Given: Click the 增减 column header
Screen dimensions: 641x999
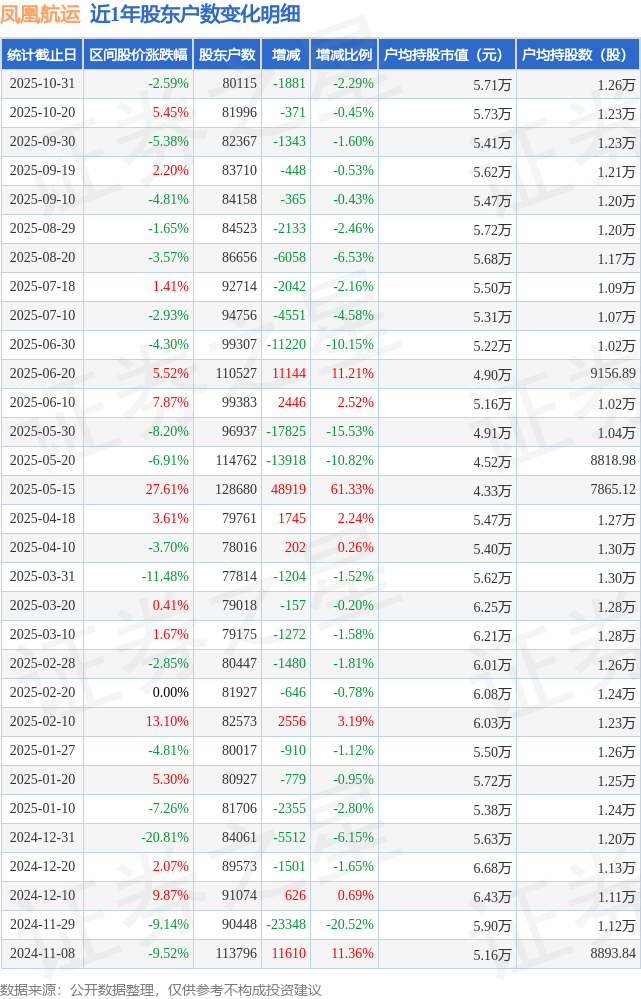Looking at the screenshot, I should (x=286, y=55).
